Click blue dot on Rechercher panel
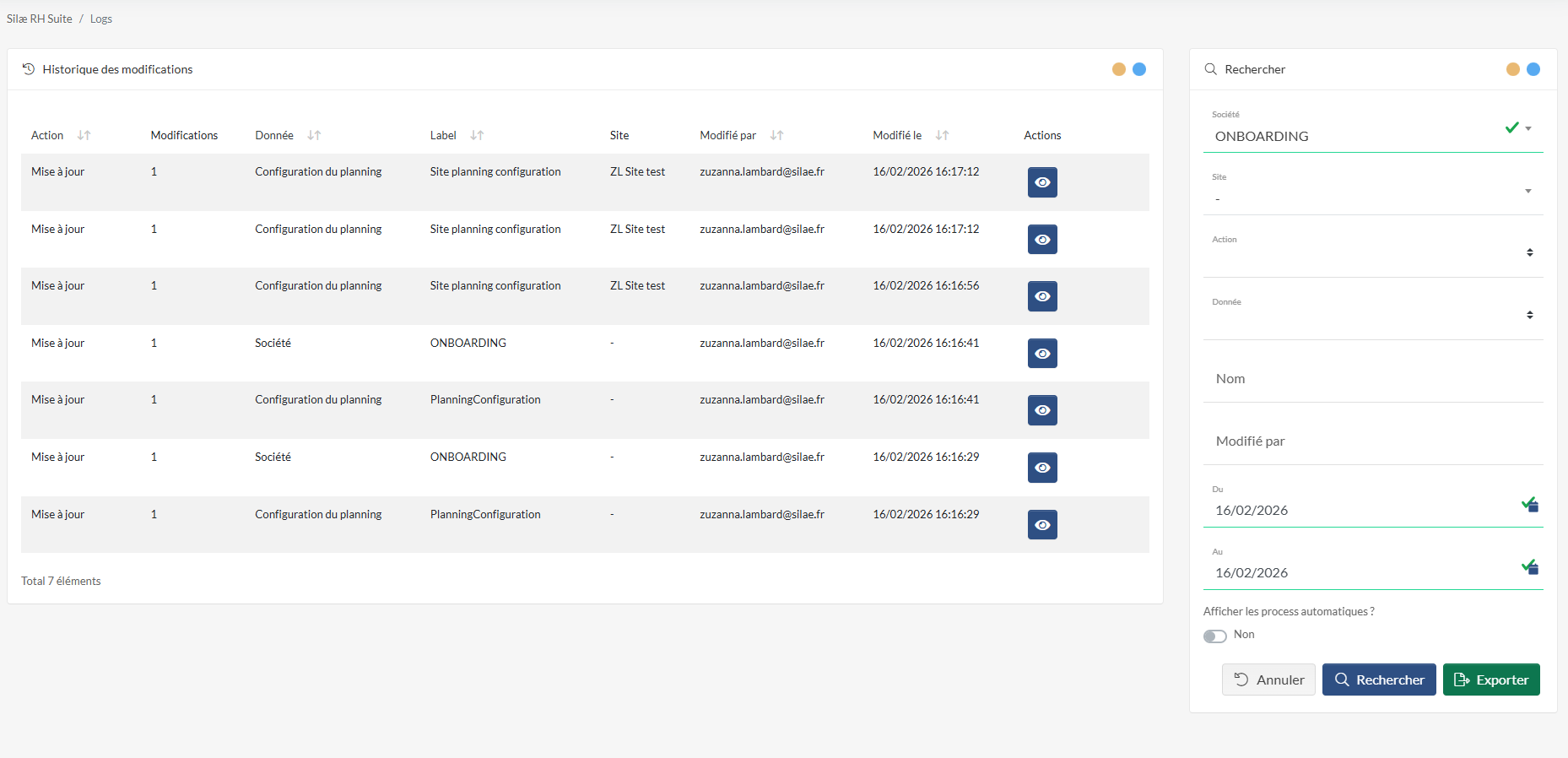 click(x=1533, y=69)
